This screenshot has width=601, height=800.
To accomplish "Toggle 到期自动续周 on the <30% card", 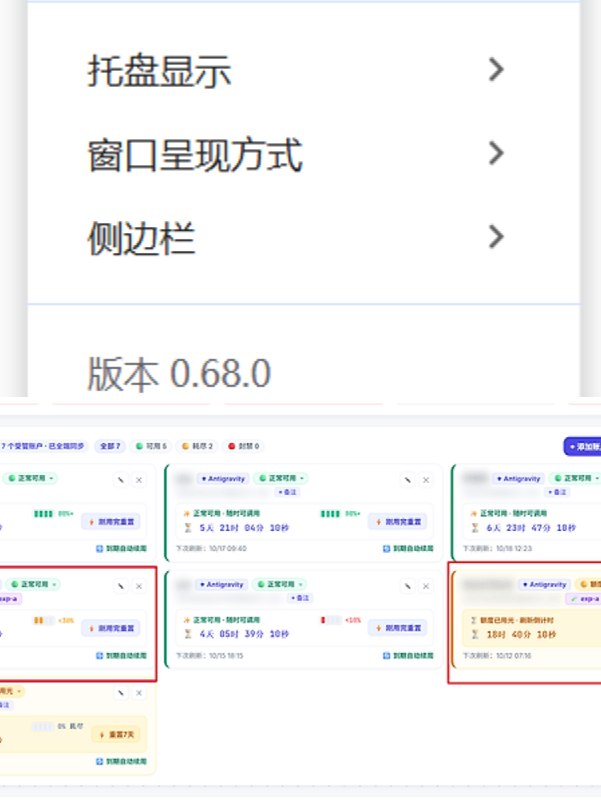I will [x=121, y=656].
